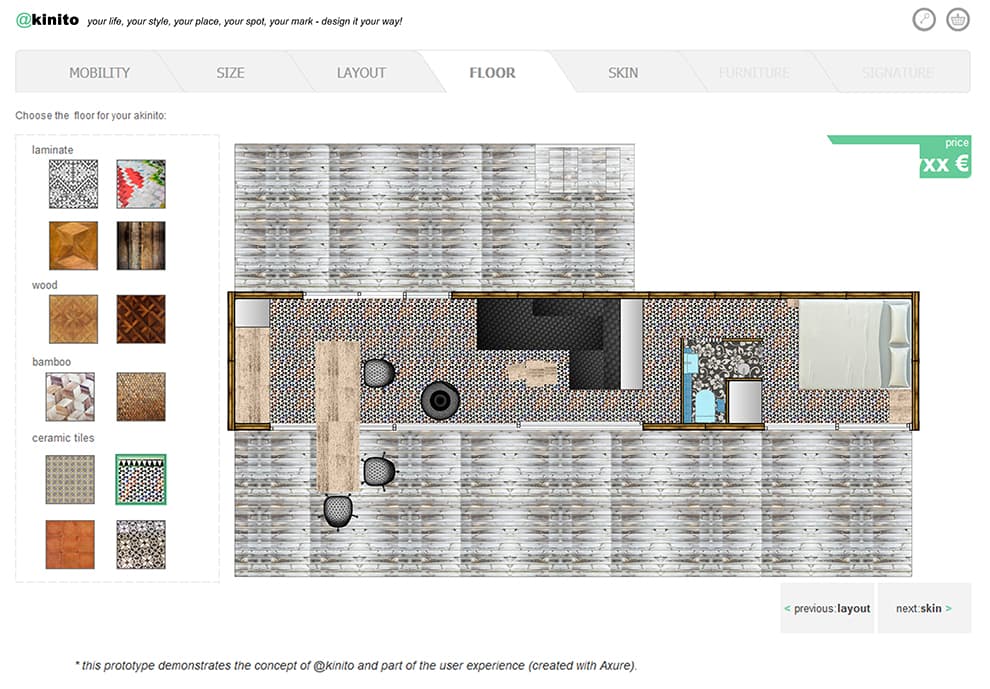
Task: Open the greyed FURNITURE tab
Action: pyautogui.click(x=754, y=73)
